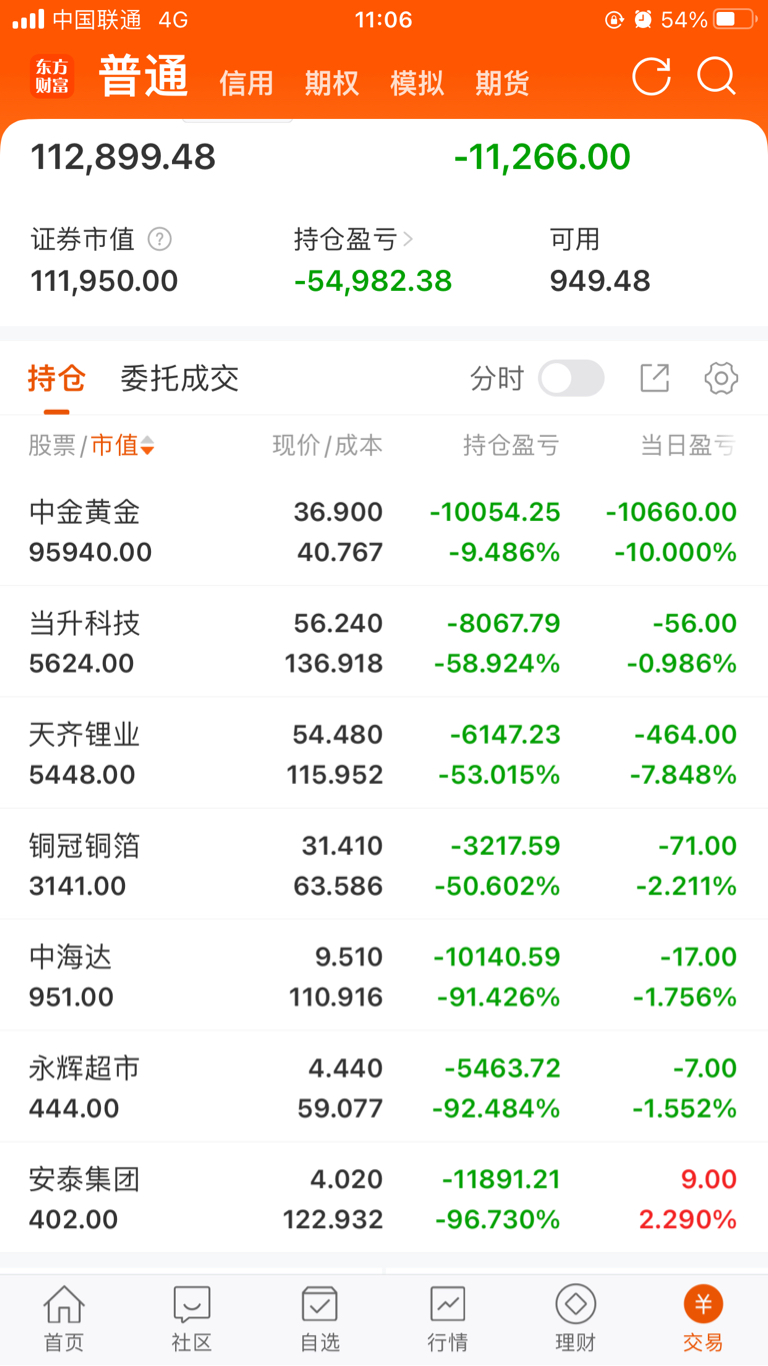
Task: Sort holdings by 市值 arrows
Action: (147, 446)
